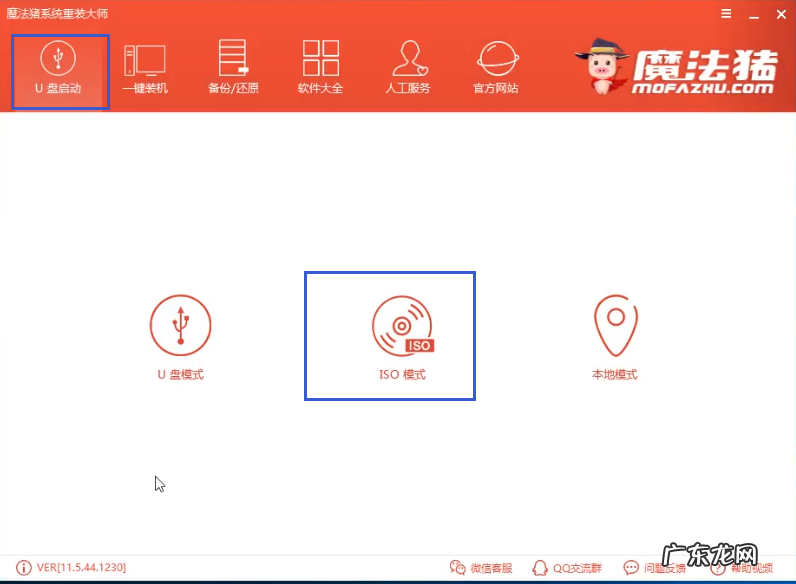Open the 软件大全 software collection
Screen dimensions: 796x584
(320, 68)
